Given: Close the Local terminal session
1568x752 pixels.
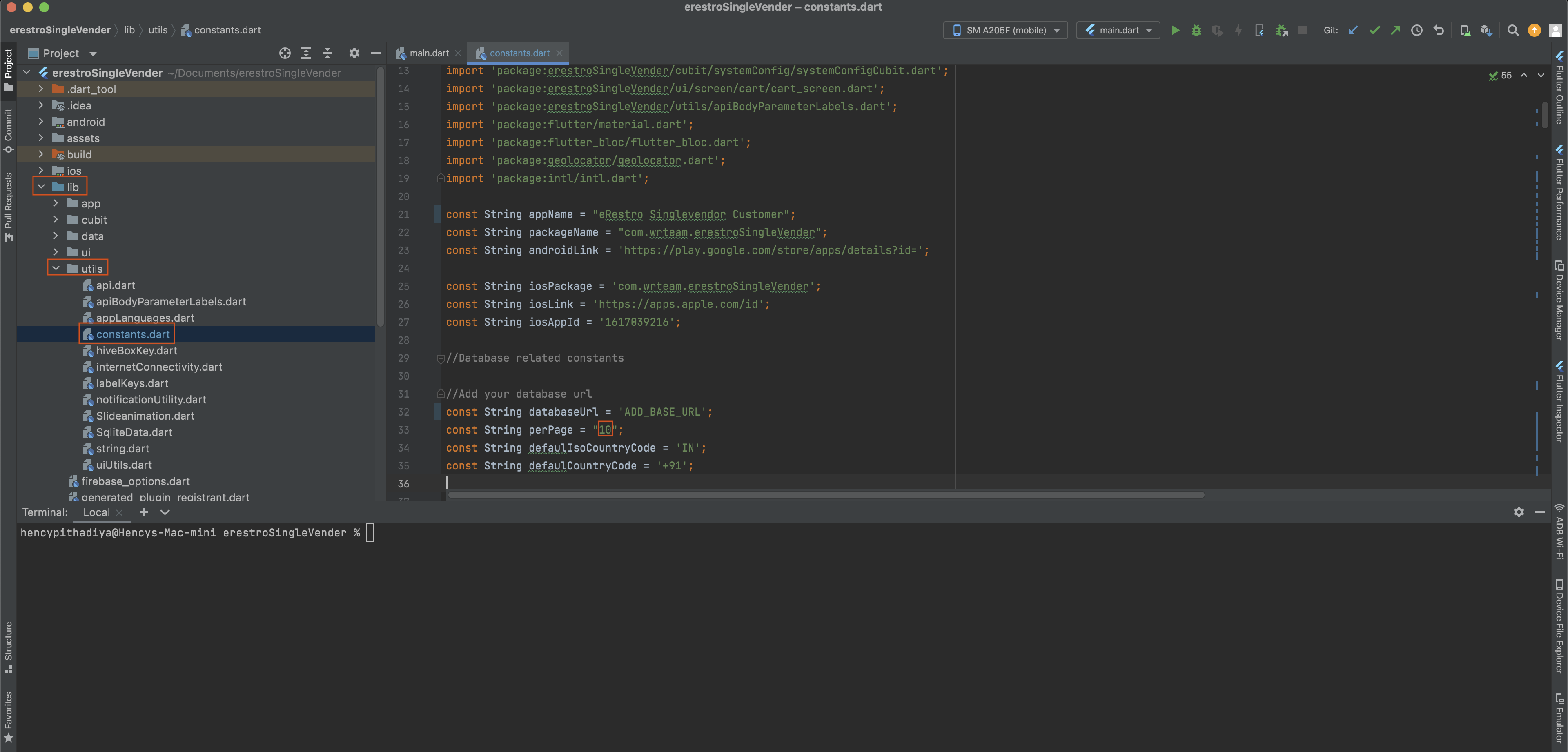Looking at the screenshot, I should 119,513.
